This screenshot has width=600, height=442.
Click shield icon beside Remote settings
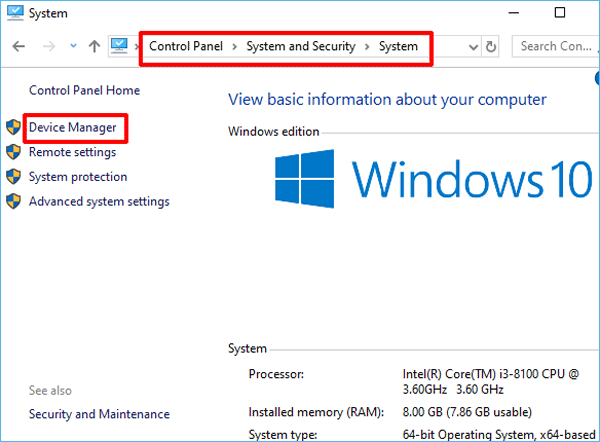click(13, 152)
